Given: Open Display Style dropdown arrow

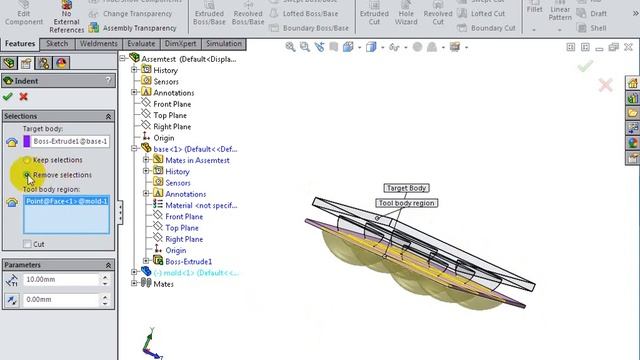Looking at the screenshot, I should click(382, 48).
